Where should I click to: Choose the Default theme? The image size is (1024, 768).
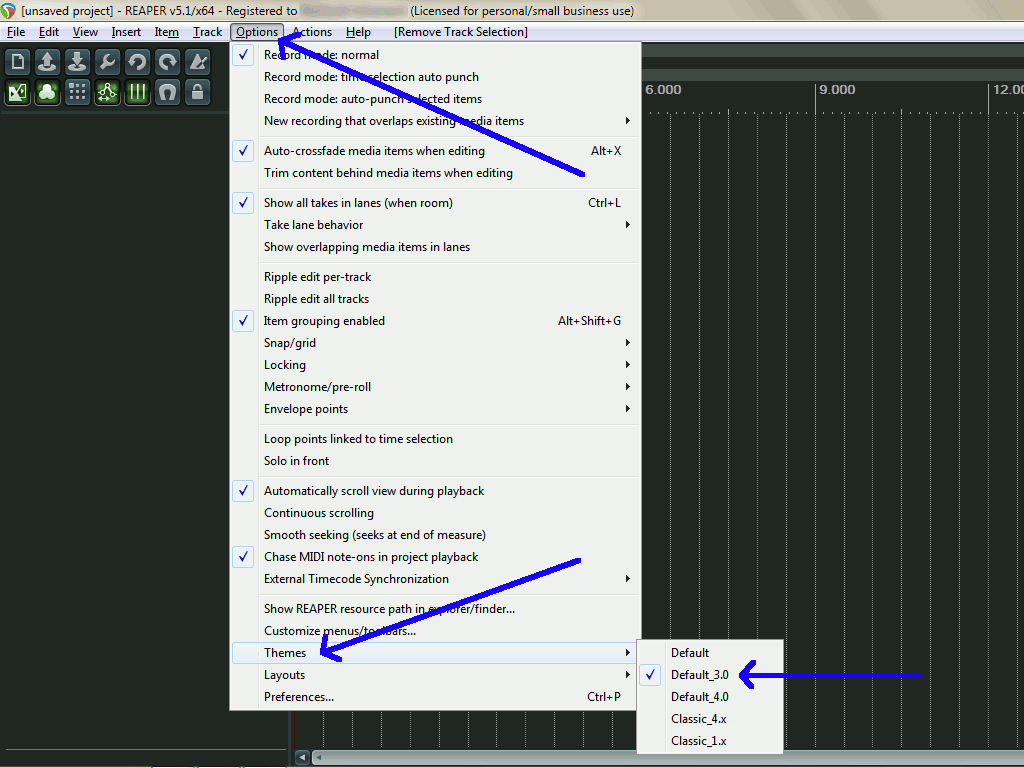(710, 652)
